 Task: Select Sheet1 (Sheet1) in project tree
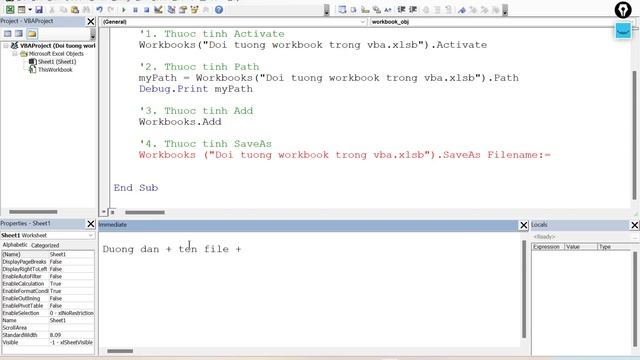tap(57, 62)
